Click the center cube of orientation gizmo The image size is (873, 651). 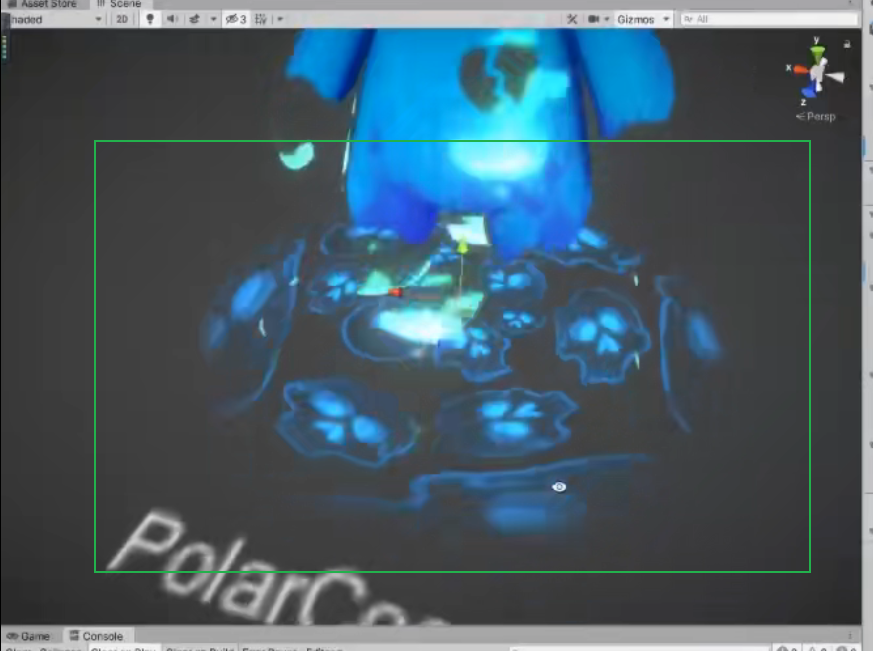[817, 72]
